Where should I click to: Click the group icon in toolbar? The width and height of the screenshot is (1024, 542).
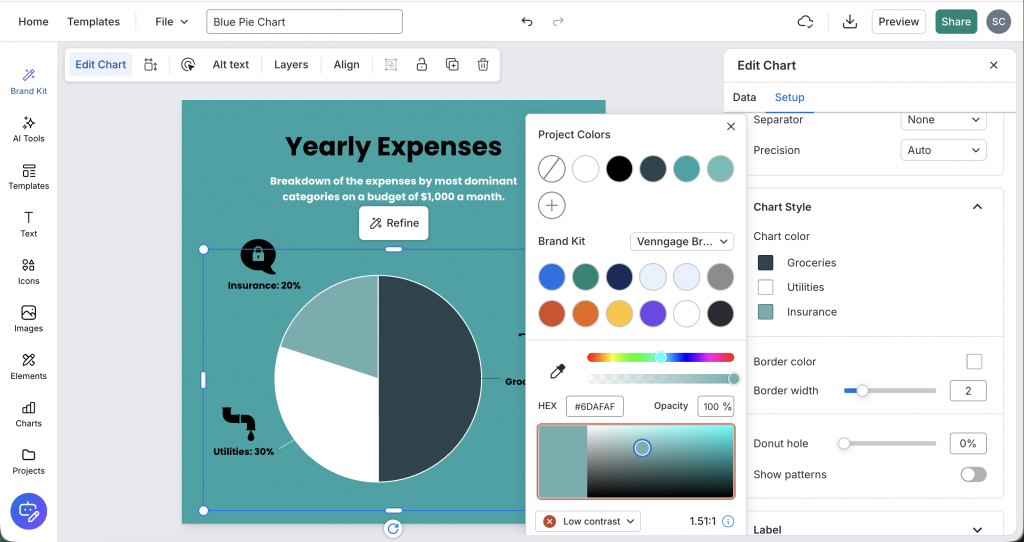(391, 65)
